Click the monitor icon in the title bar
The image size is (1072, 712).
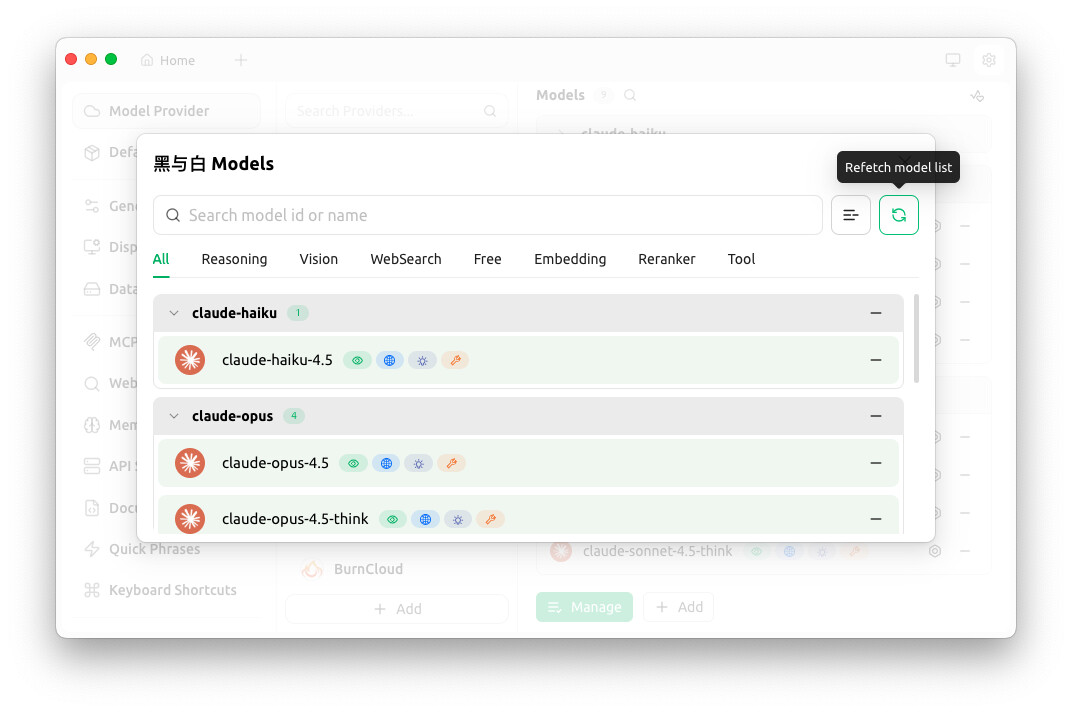click(953, 60)
